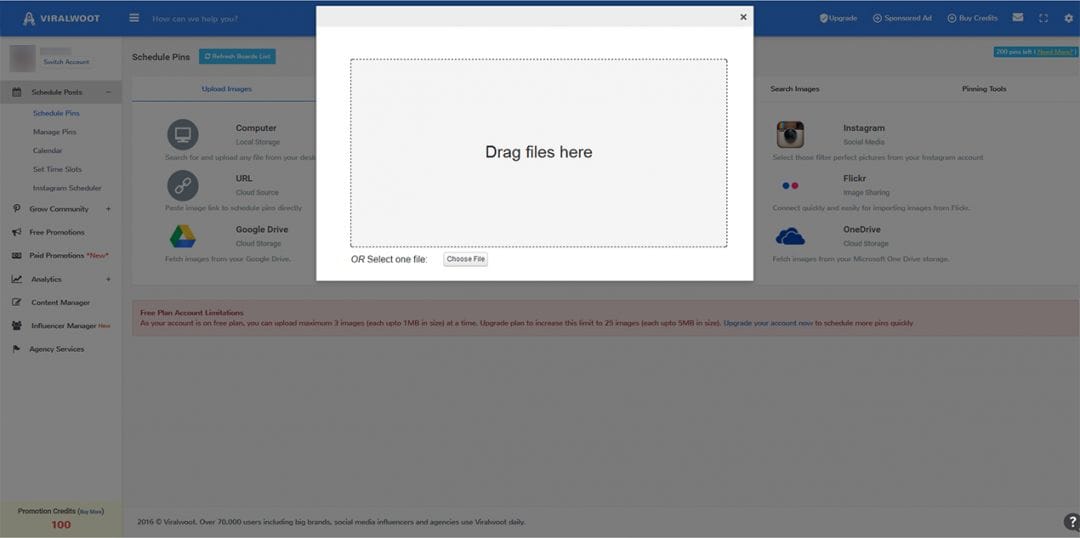The height and width of the screenshot is (538, 1080).
Task: Open Free Promotions in sidebar
Action: tap(57, 232)
